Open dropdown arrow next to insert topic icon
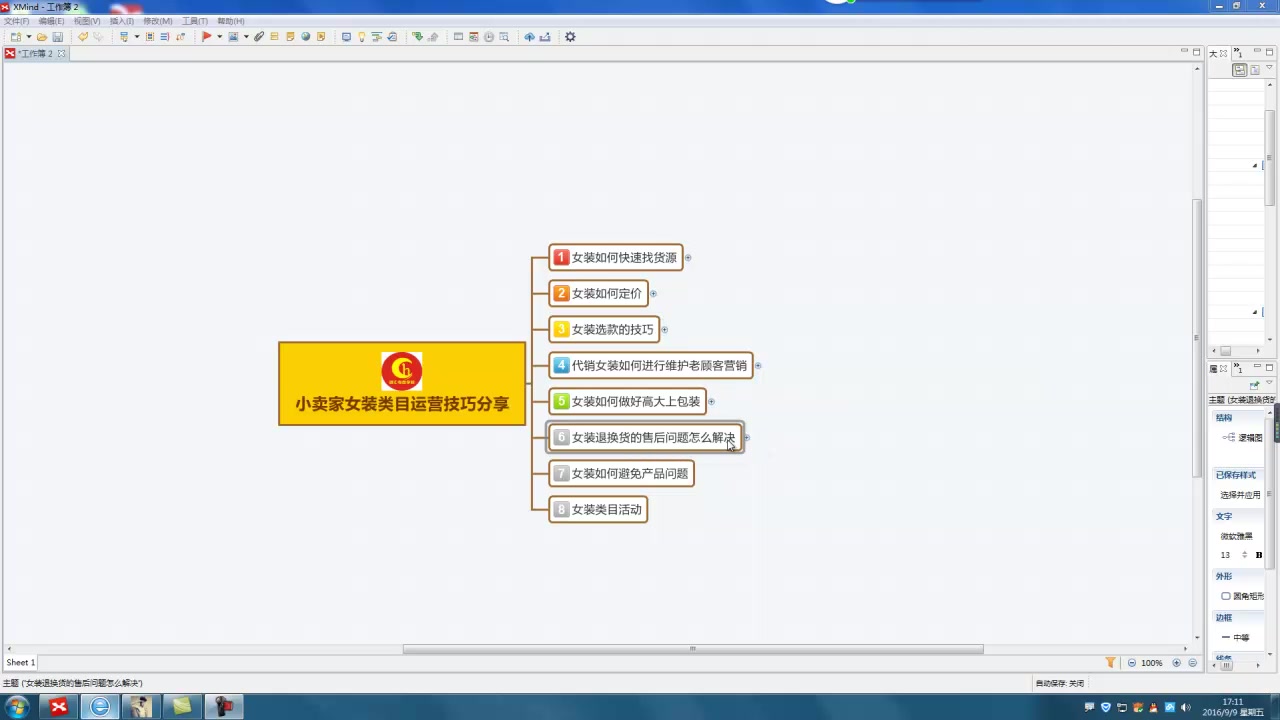Screen dimensions: 1280x720 point(137,37)
